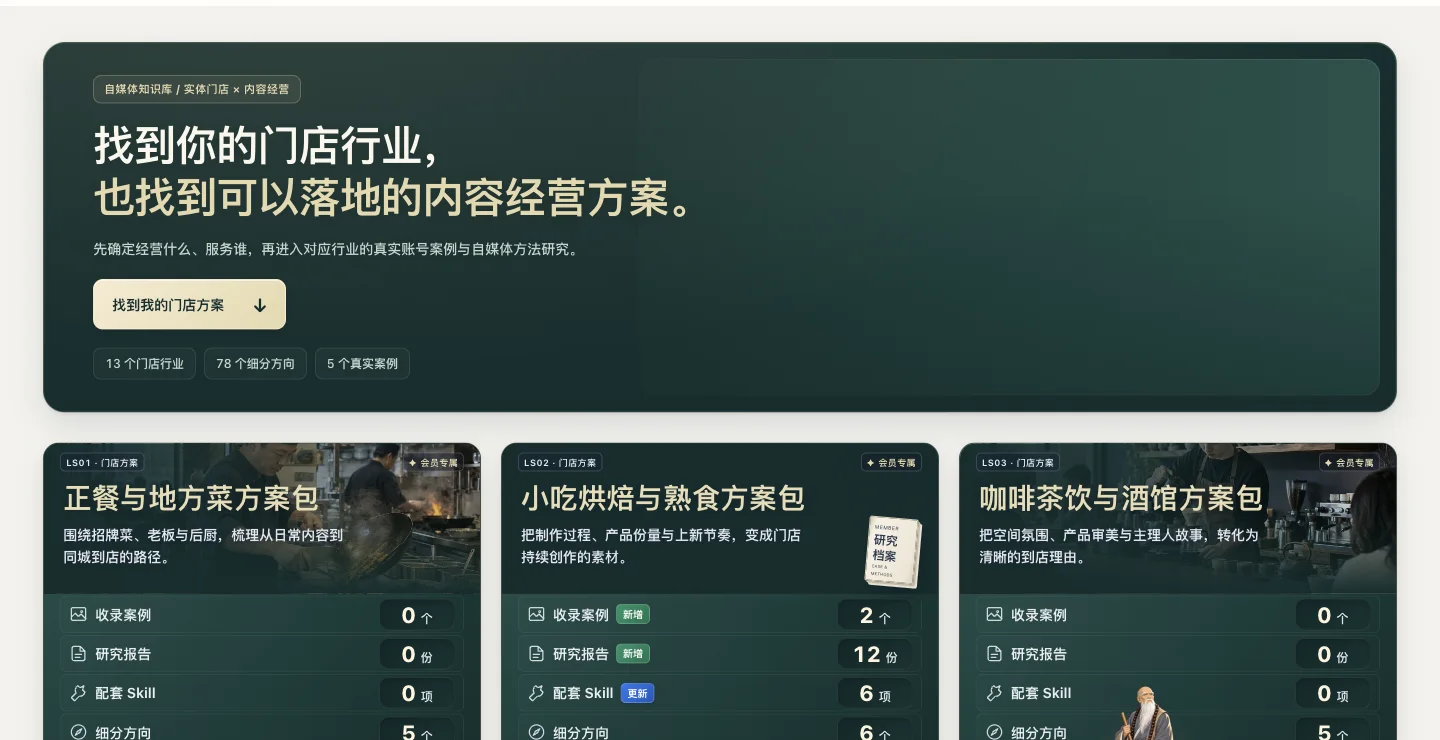The image size is (1440, 740).
Task: Click the LS03 · 门店方案 tag
Action: [x=1018, y=463]
